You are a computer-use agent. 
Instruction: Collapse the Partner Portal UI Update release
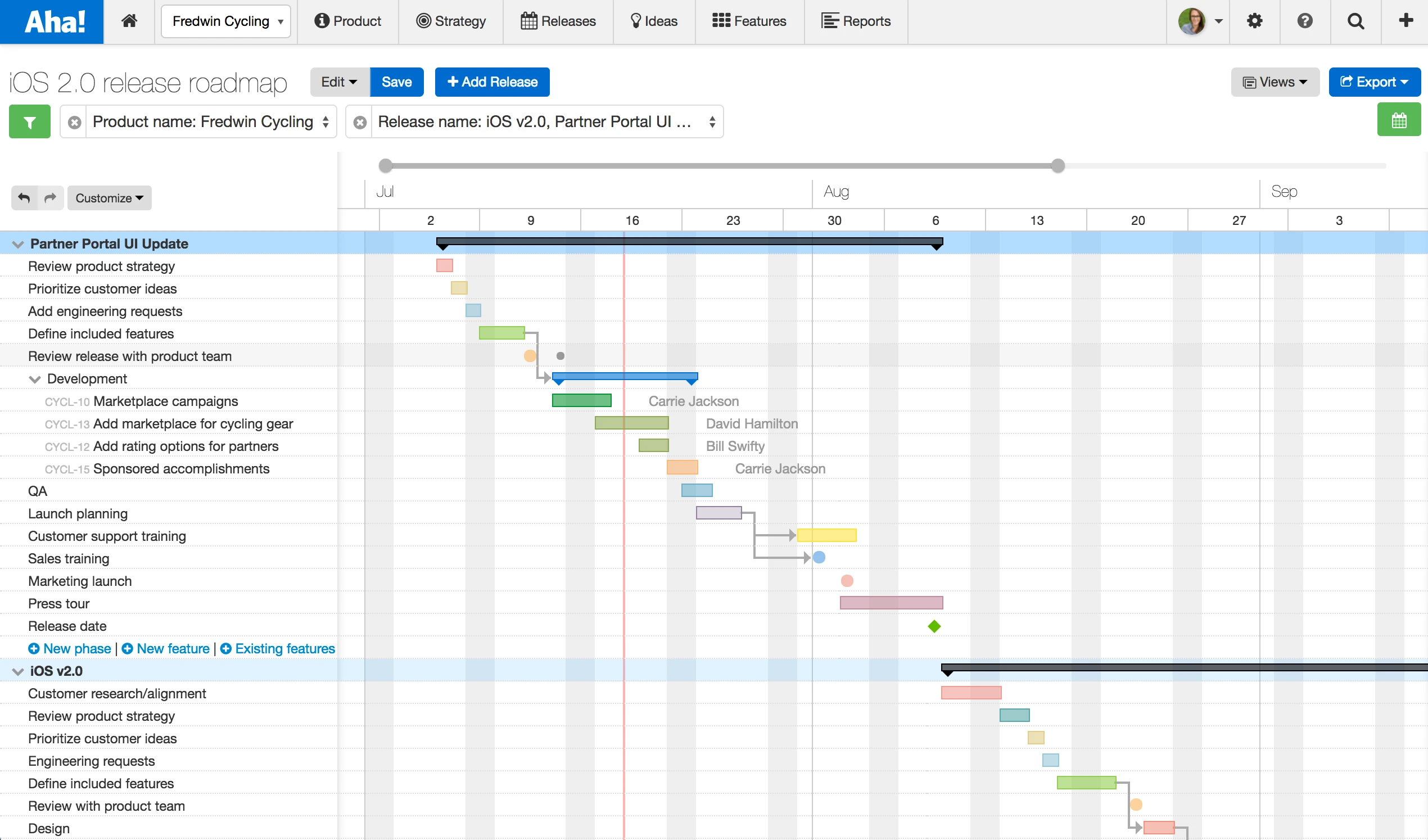tap(17, 244)
